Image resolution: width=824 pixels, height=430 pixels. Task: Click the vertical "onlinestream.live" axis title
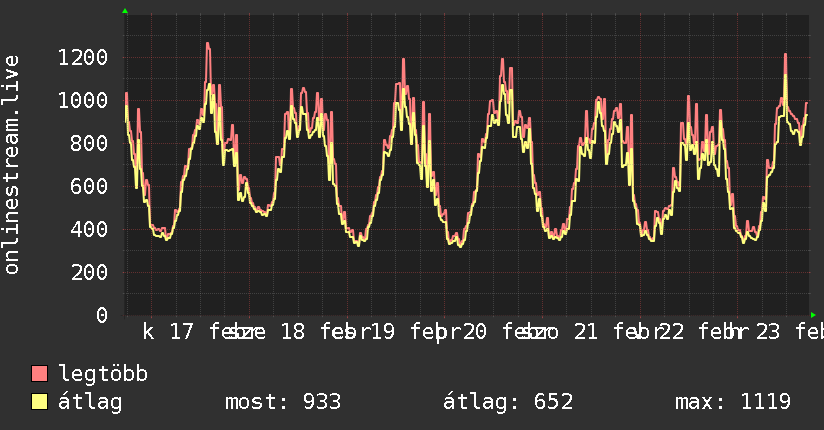[x=12, y=165]
